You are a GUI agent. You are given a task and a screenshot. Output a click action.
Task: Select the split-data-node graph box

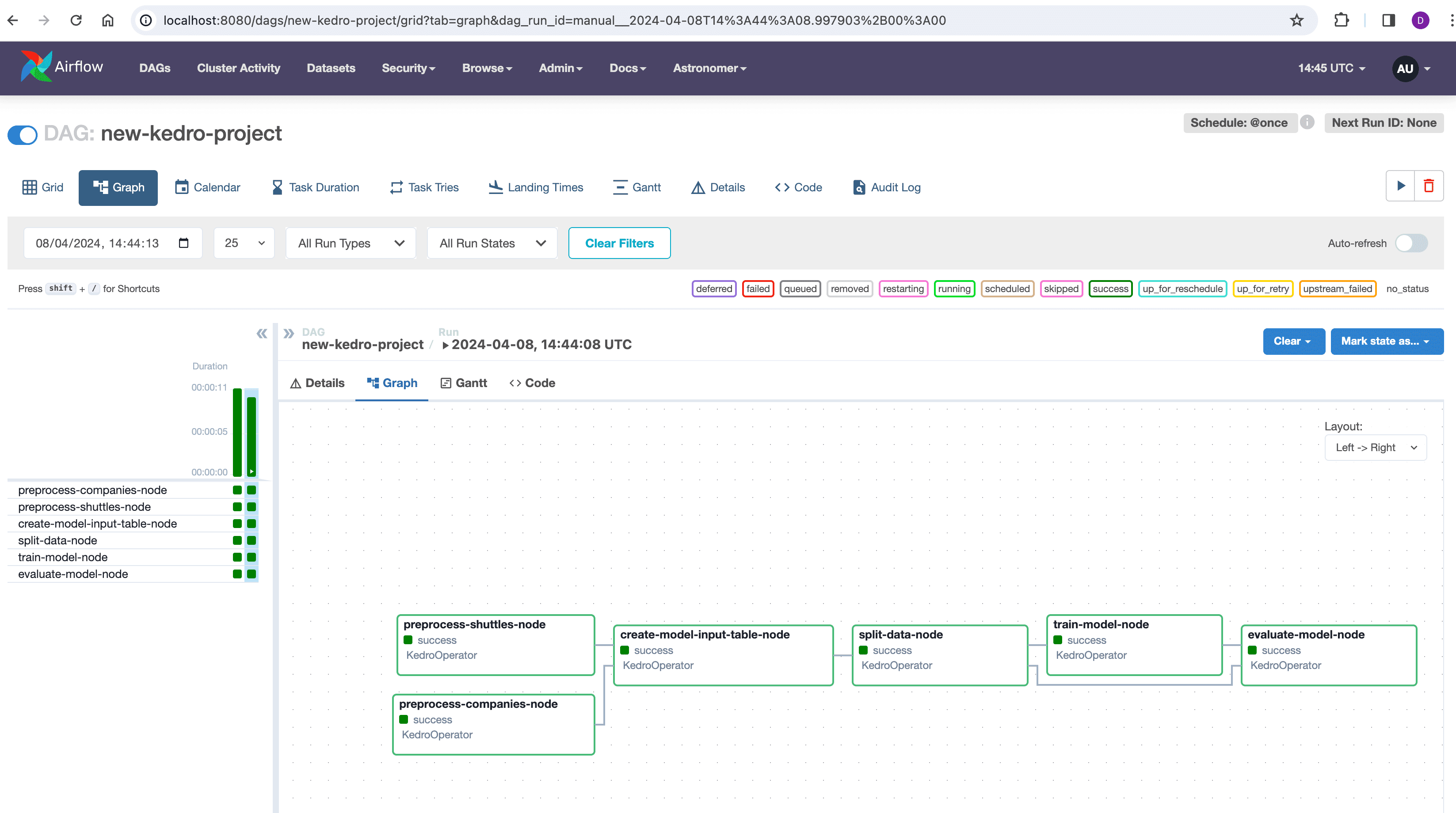point(939,655)
